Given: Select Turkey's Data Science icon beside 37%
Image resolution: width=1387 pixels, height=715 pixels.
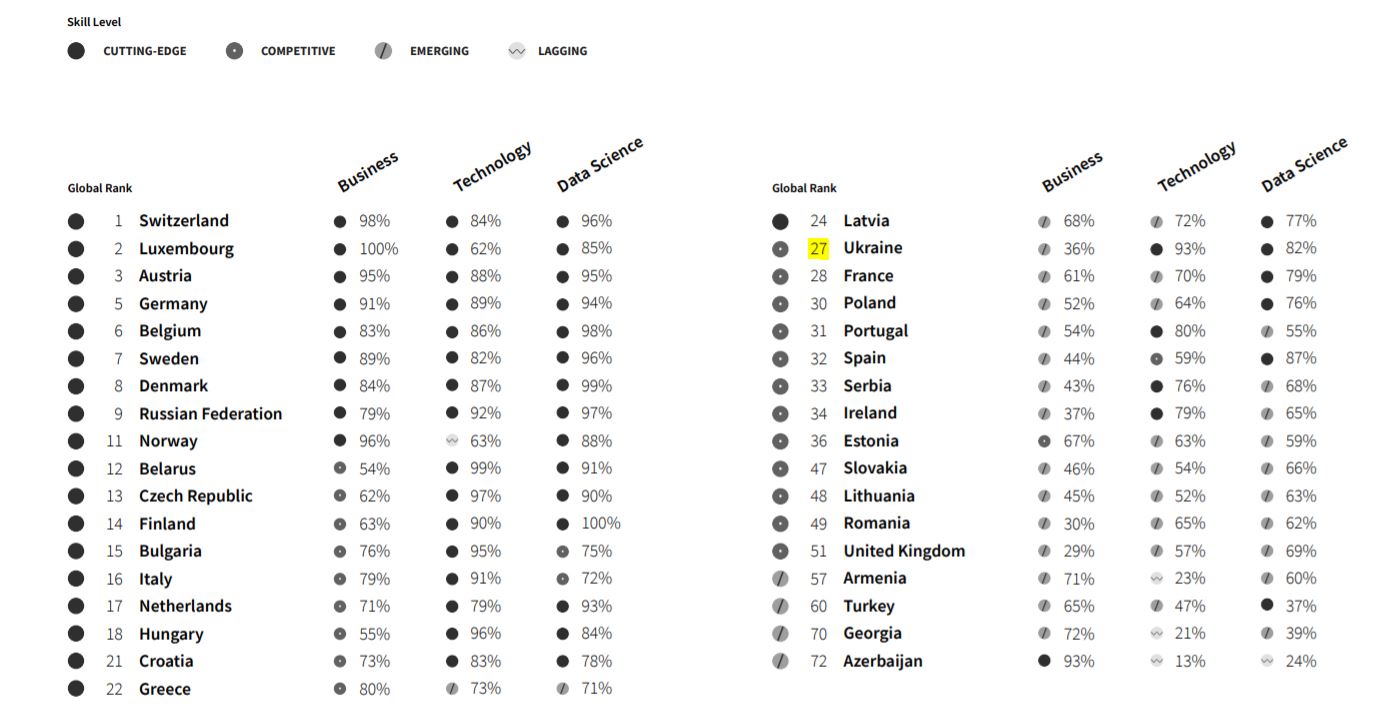Looking at the screenshot, I should [x=1267, y=605].
